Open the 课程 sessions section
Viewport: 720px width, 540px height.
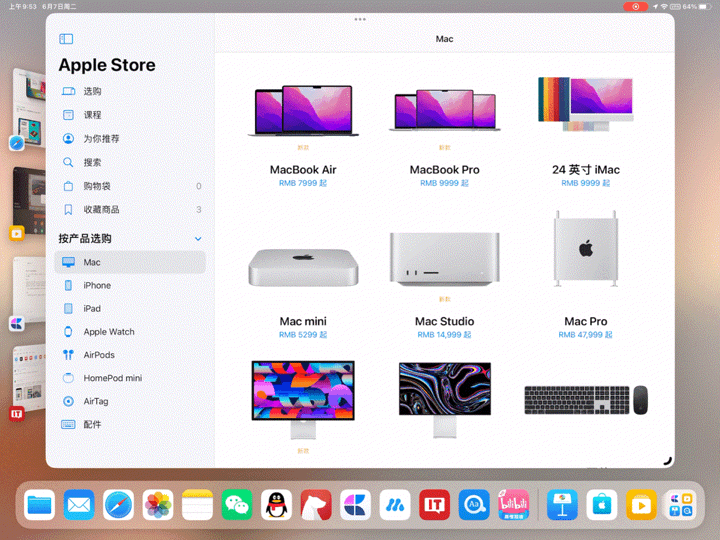tap(130, 115)
